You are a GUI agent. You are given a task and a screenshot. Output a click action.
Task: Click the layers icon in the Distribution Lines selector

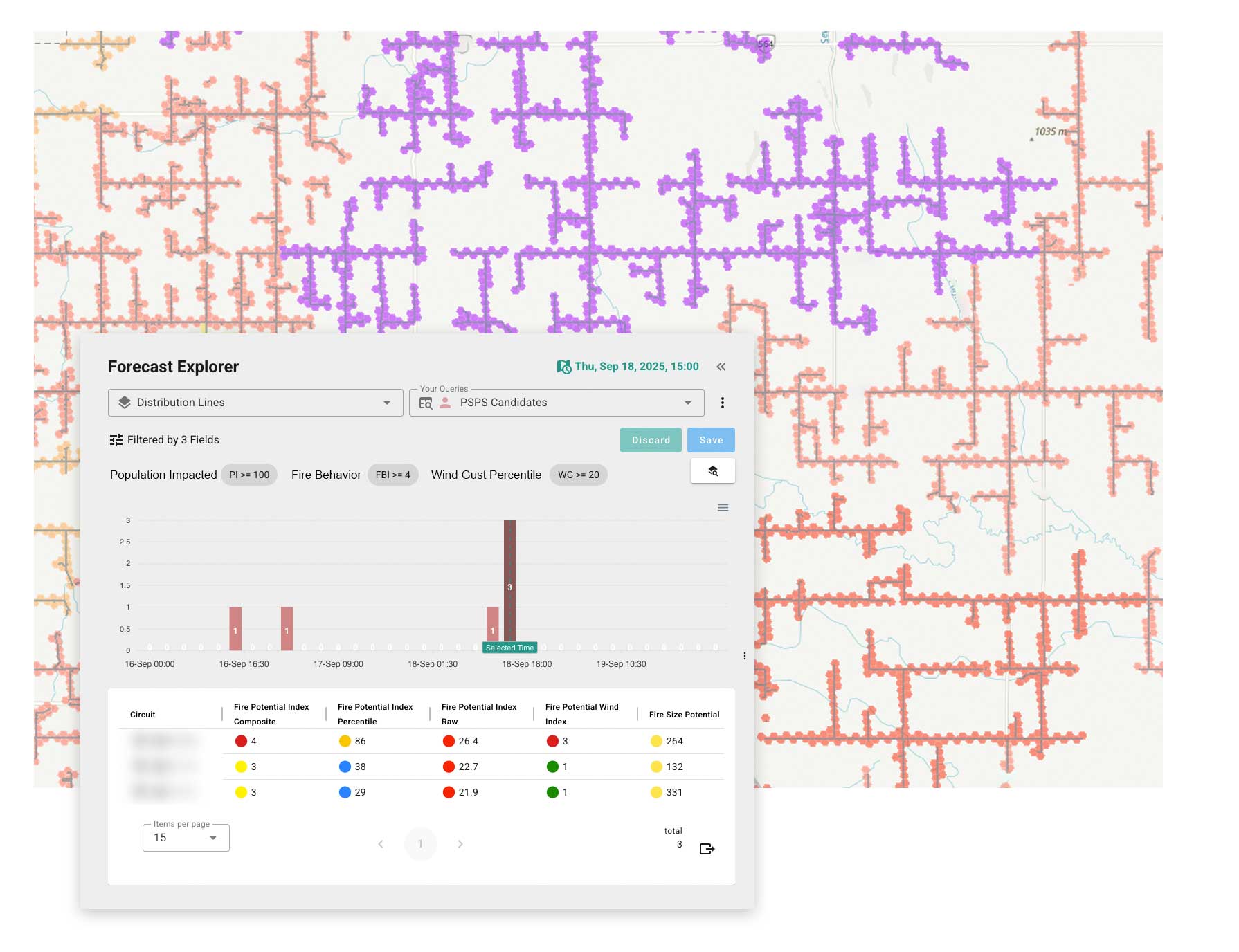coord(125,402)
